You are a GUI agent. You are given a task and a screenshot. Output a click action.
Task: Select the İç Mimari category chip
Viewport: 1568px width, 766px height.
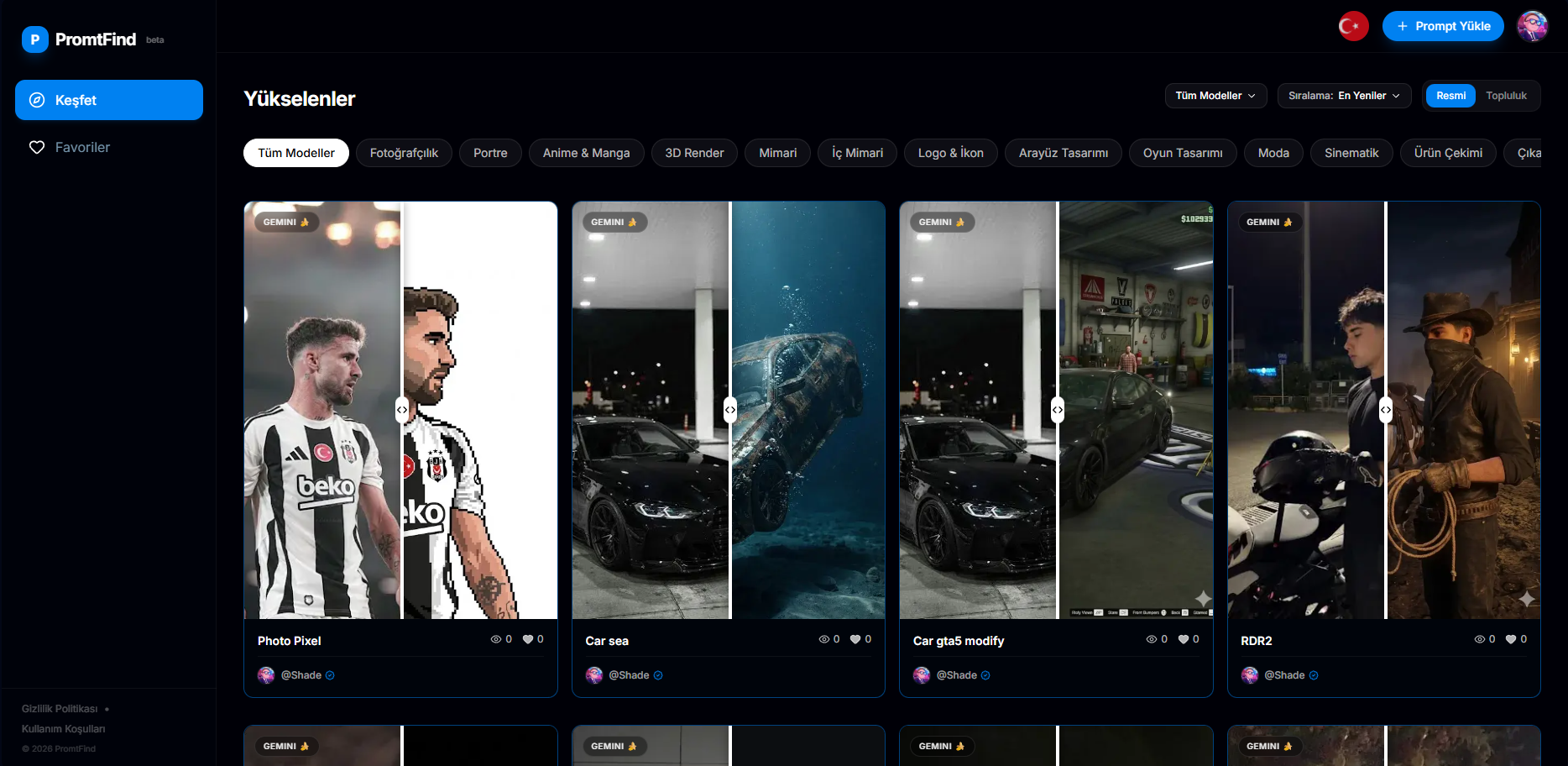click(x=857, y=153)
